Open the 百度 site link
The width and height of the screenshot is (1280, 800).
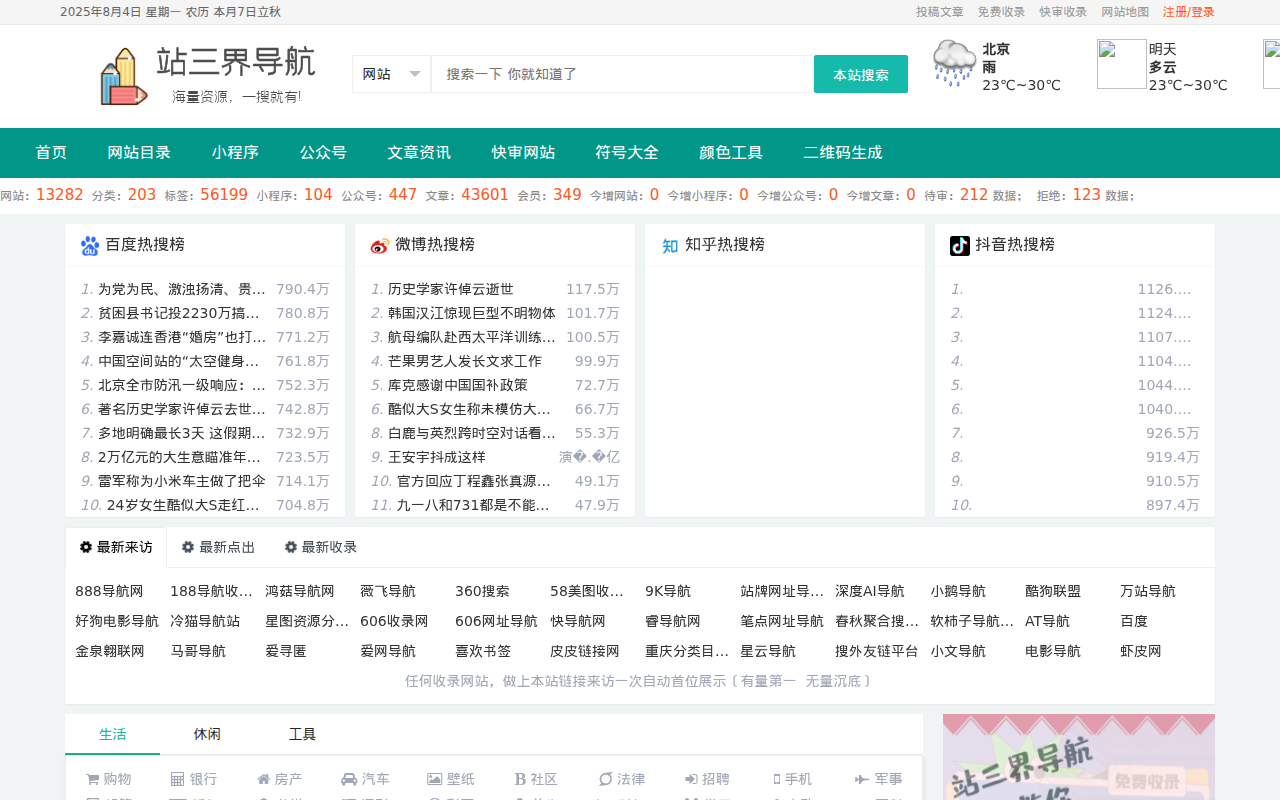(x=1134, y=621)
